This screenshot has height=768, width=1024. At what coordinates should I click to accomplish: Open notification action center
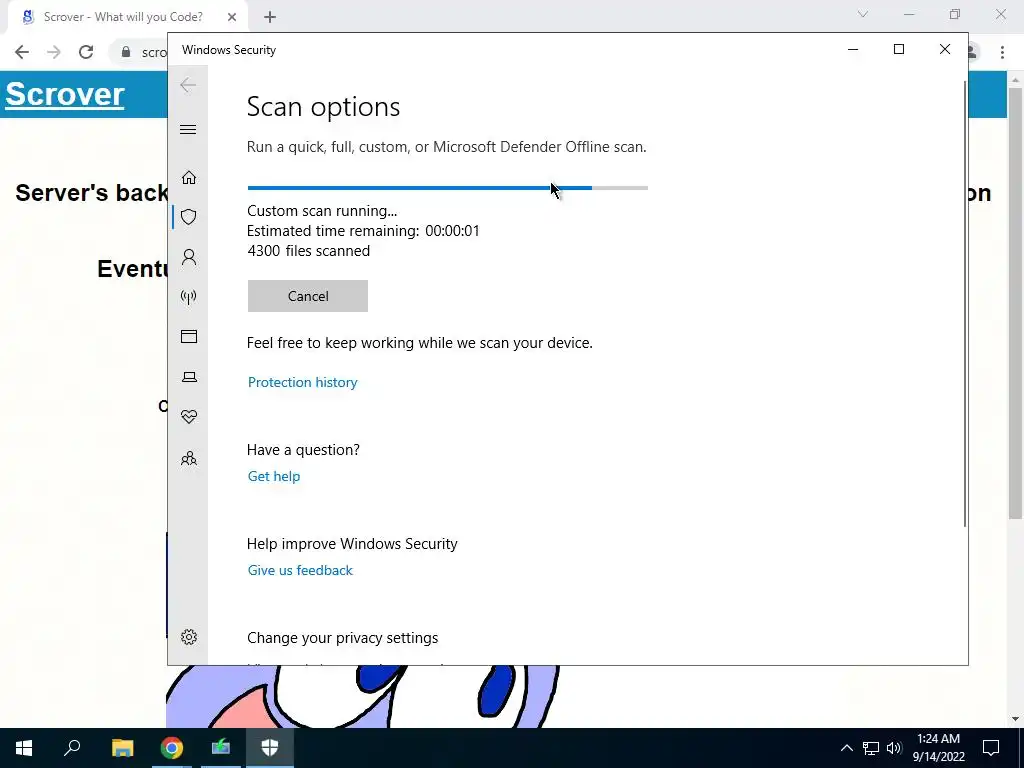click(991, 748)
